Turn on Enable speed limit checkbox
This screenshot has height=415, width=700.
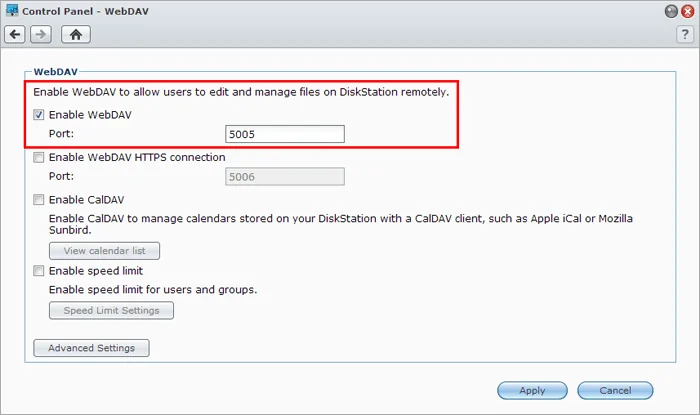(x=39, y=270)
